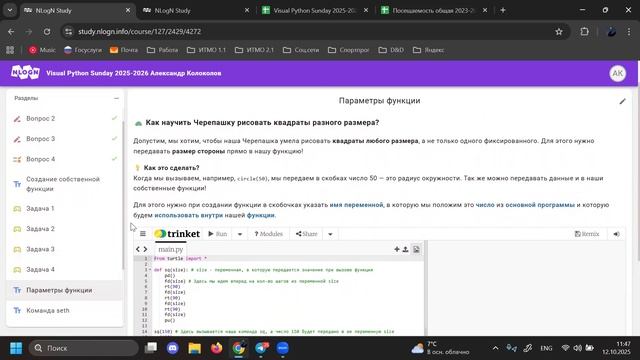The image size is (640, 360).
Task: Share the trinket
Action: [307, 234]
